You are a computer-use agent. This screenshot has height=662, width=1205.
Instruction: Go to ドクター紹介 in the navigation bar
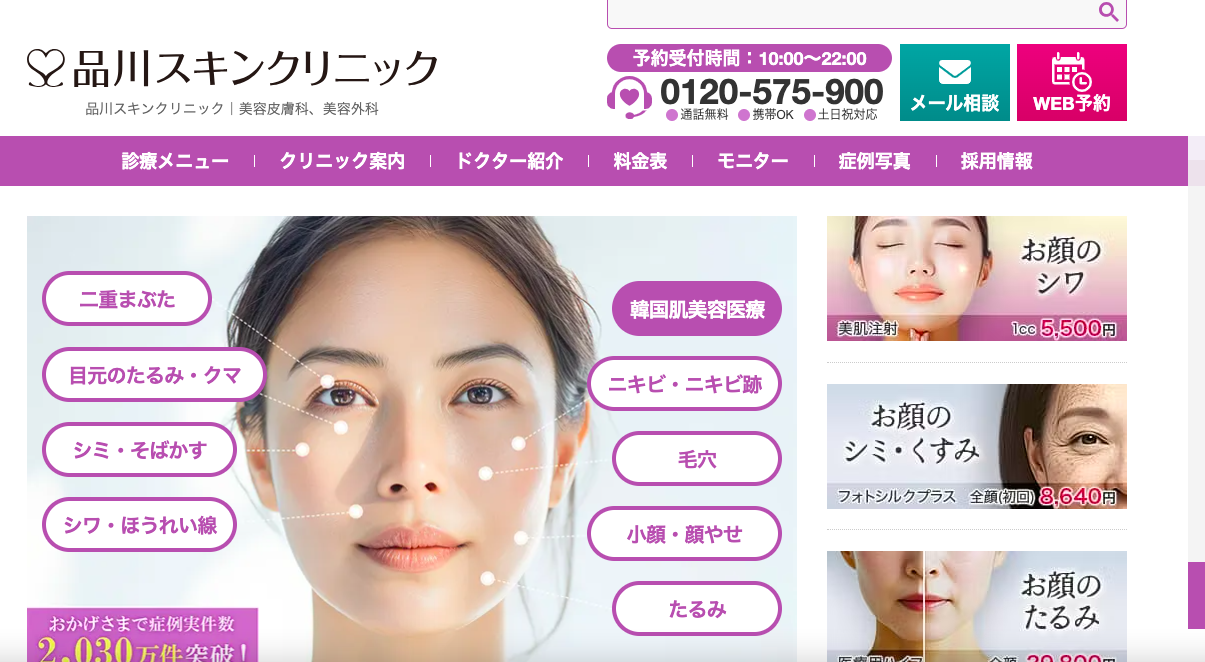pyautogui.click(x=509, y=161)
